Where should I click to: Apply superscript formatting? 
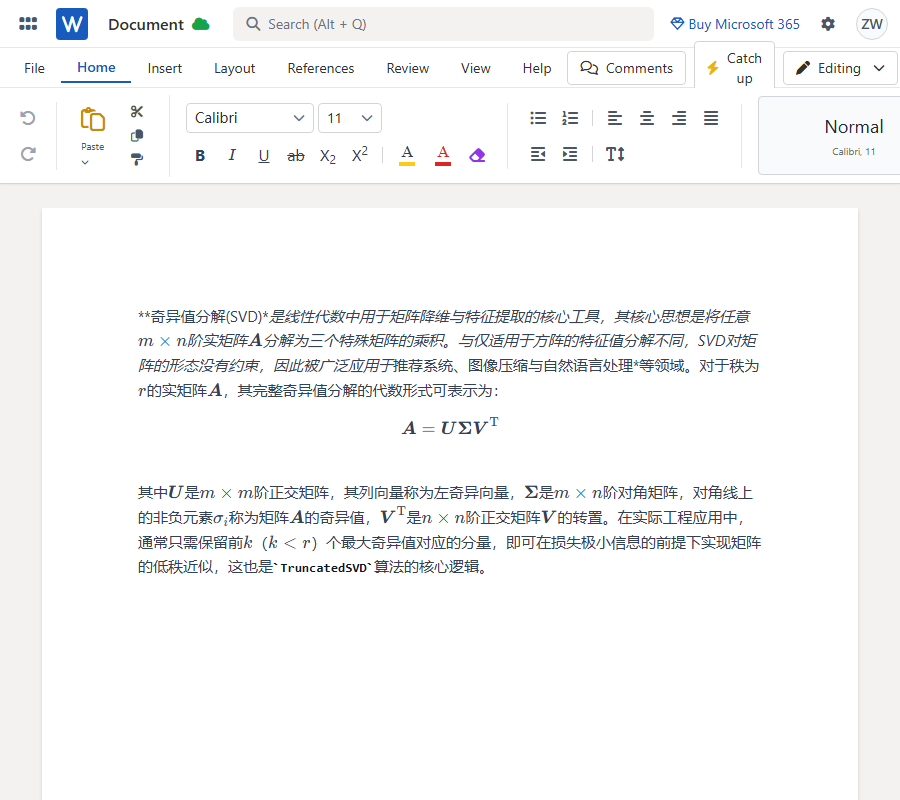[x=360, y=154]
